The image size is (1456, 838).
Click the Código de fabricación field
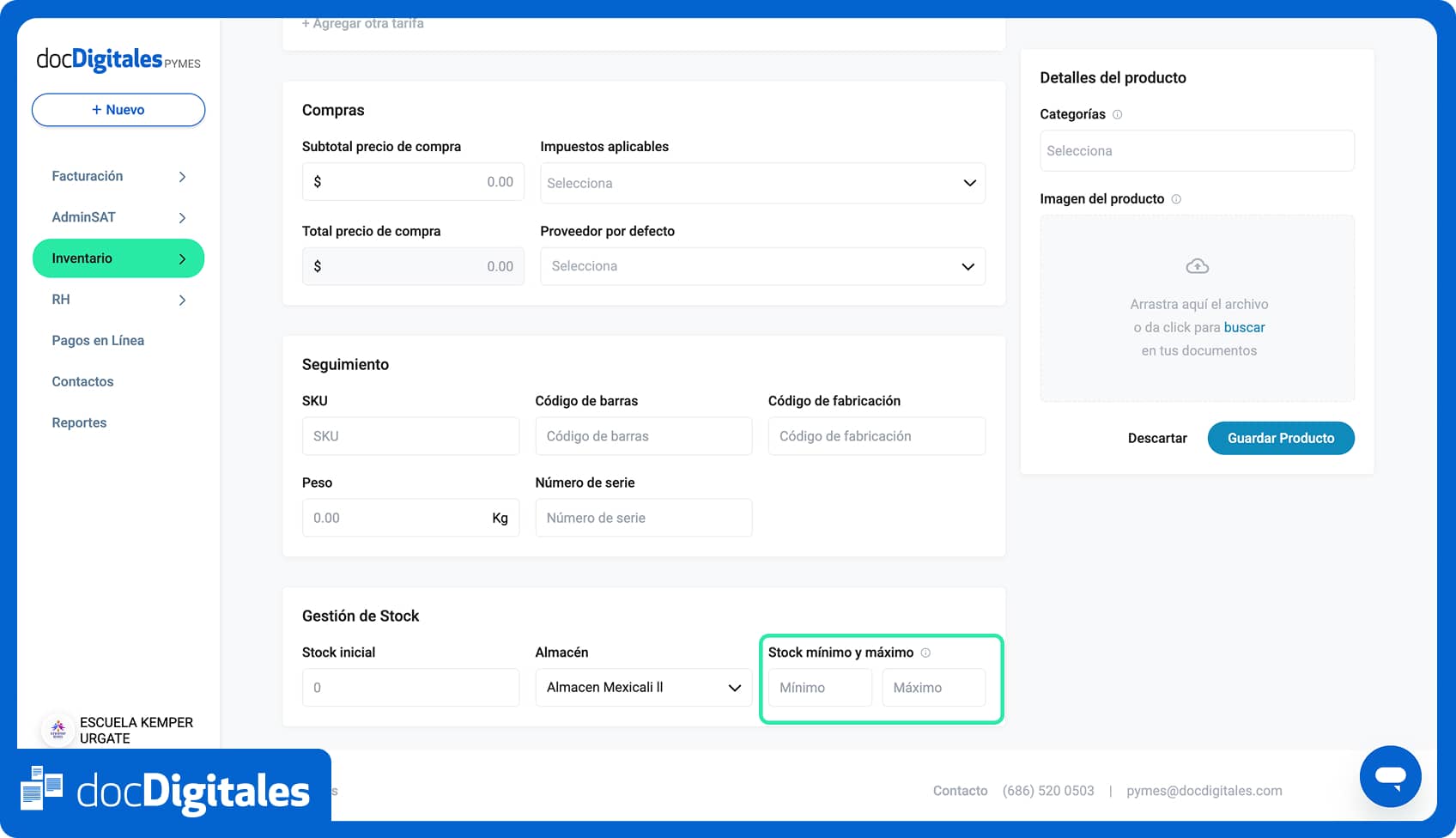click(x=877, y=436)
